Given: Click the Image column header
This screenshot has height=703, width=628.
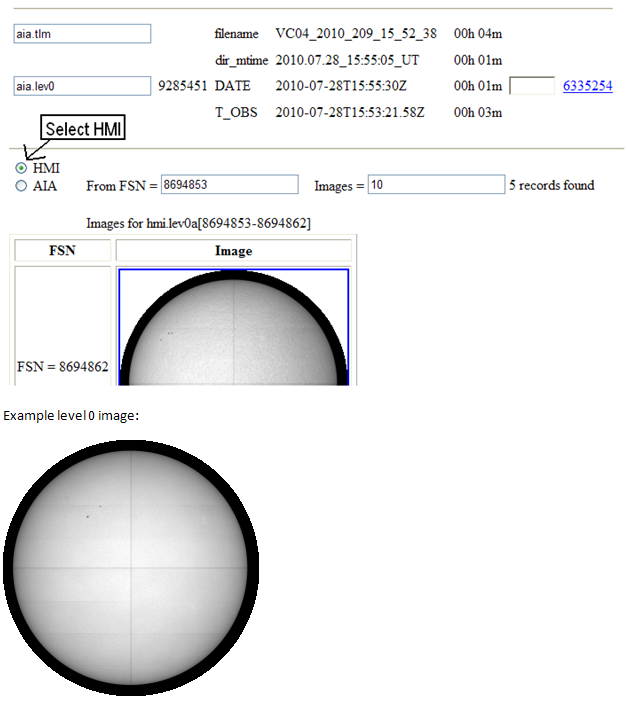Looking at the screenshot, I should tap(233, 250).
